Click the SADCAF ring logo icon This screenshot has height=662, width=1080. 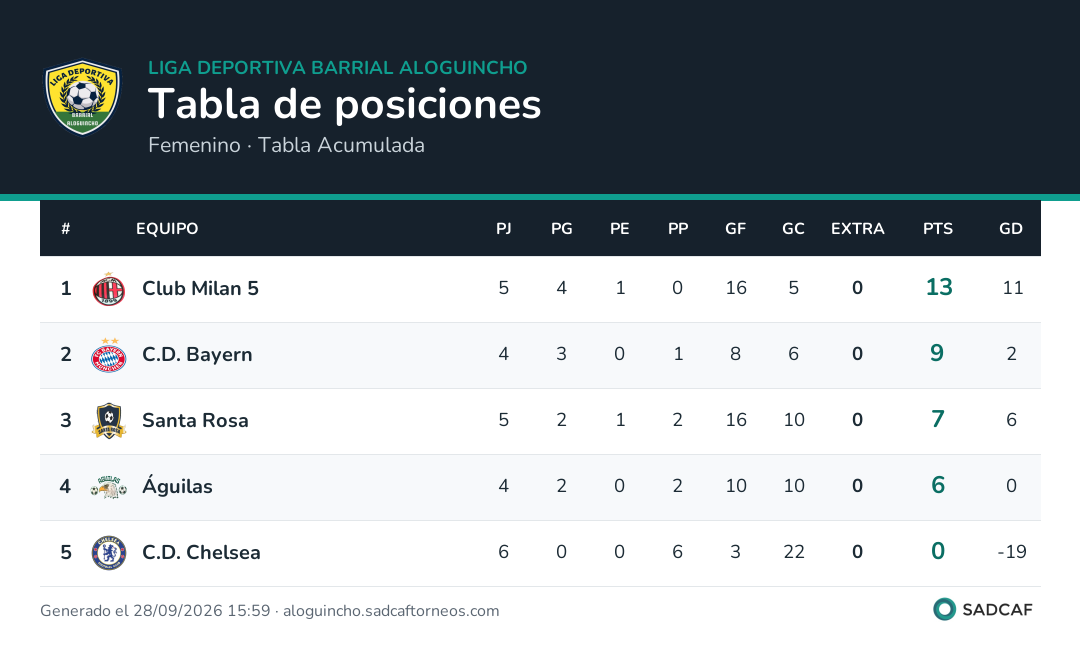944,610
